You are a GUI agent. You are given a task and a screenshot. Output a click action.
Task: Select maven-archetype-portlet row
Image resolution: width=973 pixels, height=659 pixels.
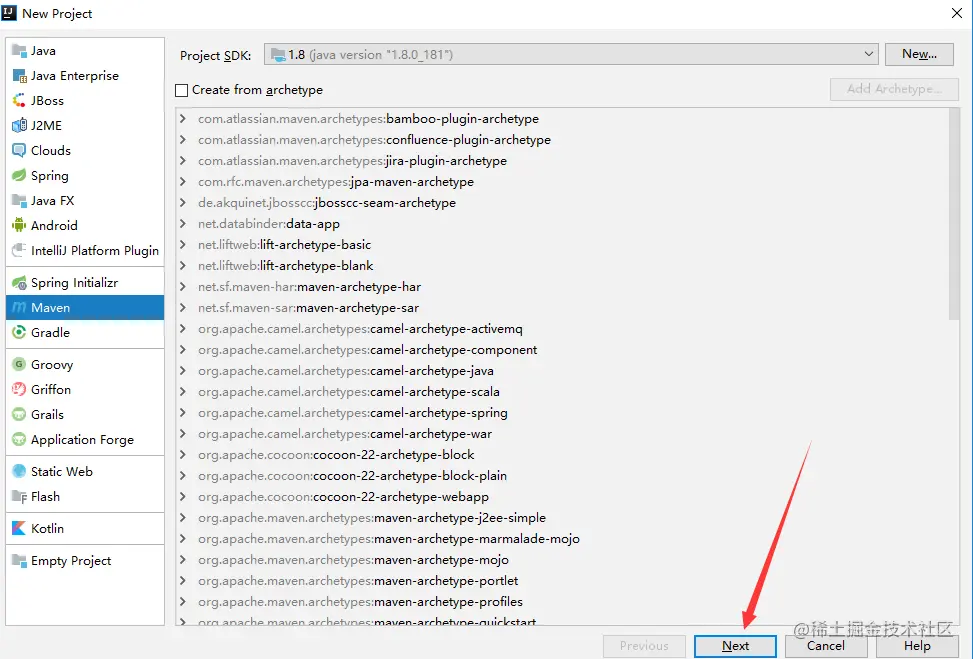pos(562,581)
